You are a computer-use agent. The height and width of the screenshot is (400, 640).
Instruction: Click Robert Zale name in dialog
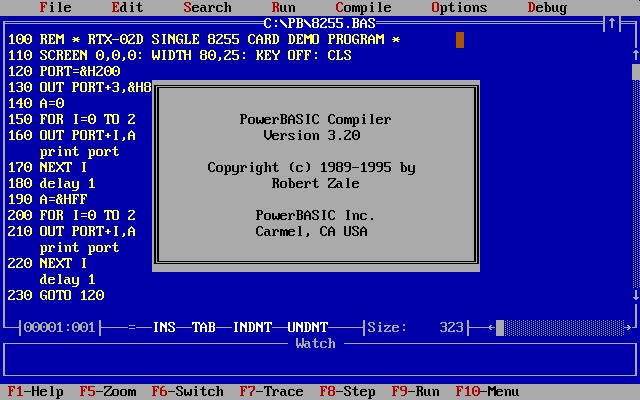(315, 183)
